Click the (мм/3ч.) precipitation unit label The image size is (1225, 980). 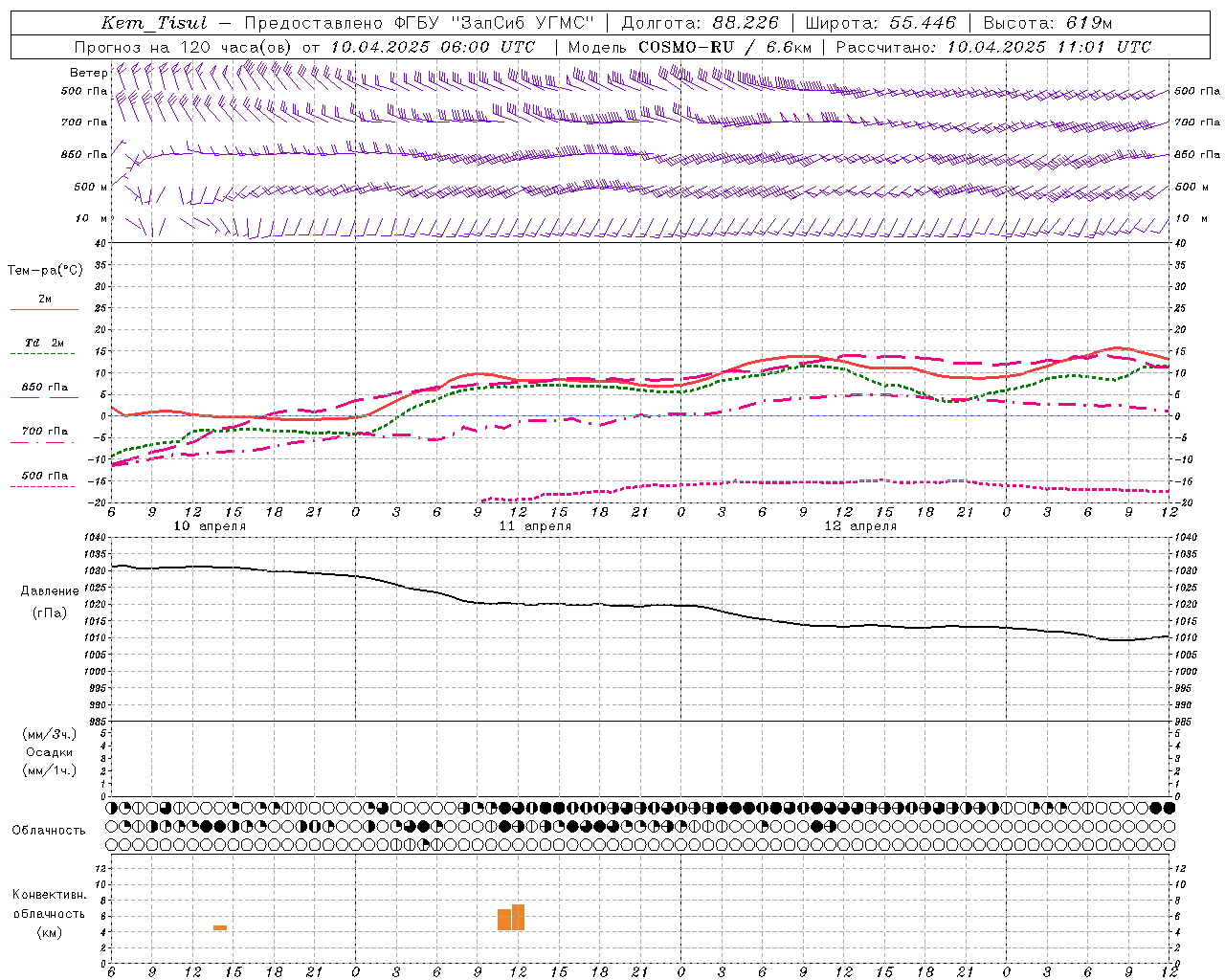tap(50, 734)
